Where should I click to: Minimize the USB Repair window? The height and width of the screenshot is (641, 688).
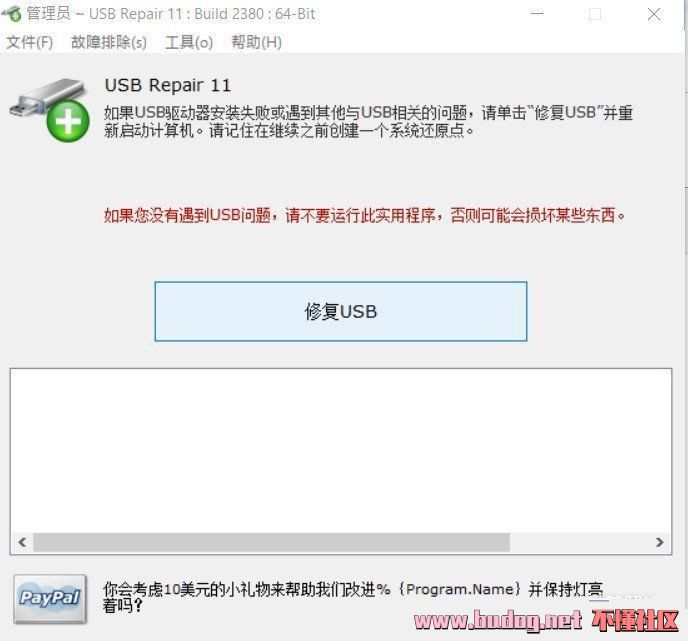[x=537, y=14]
